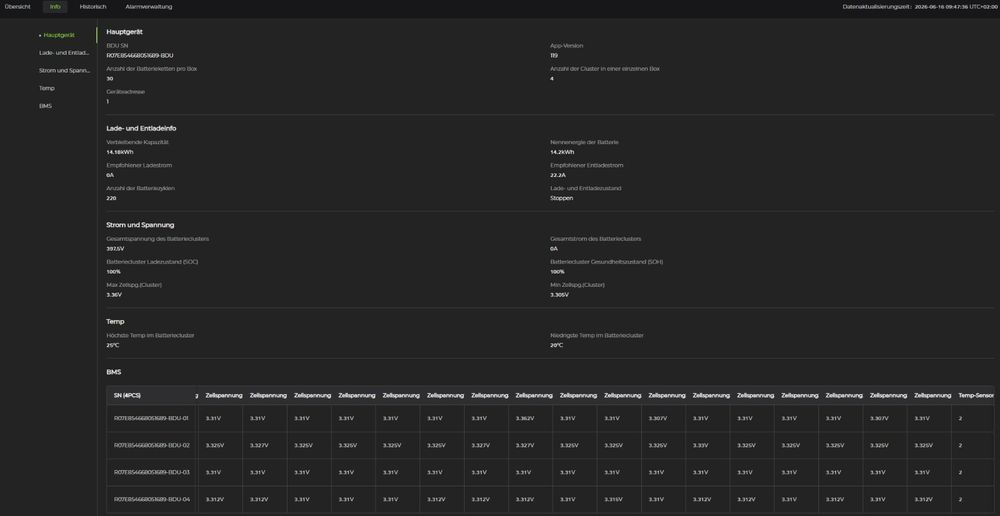The image size is (1000, 516).
Task: Switch to the Historisch tab
Action: point(93,6)
